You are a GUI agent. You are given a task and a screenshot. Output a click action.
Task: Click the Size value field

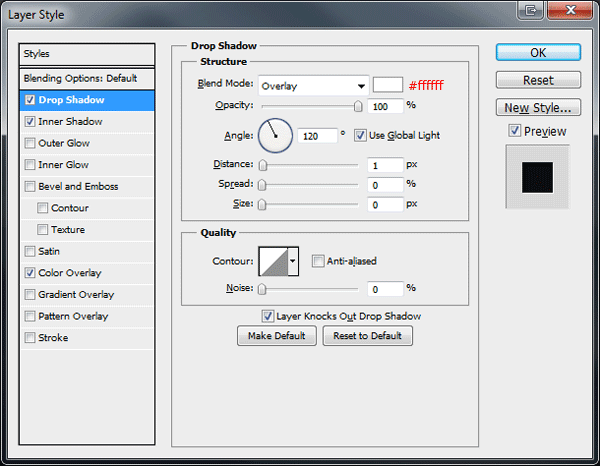point(385,205)
